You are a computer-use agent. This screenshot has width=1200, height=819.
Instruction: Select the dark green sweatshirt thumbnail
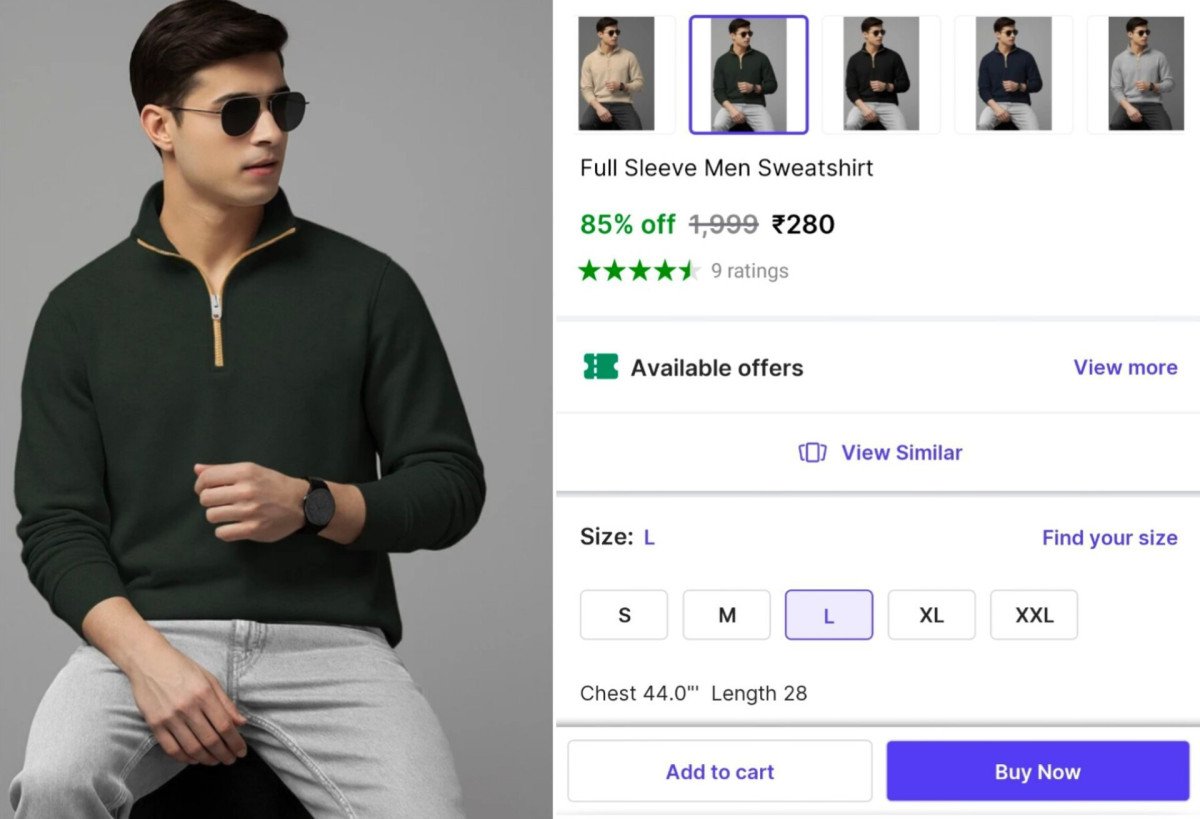coord(748,74)
